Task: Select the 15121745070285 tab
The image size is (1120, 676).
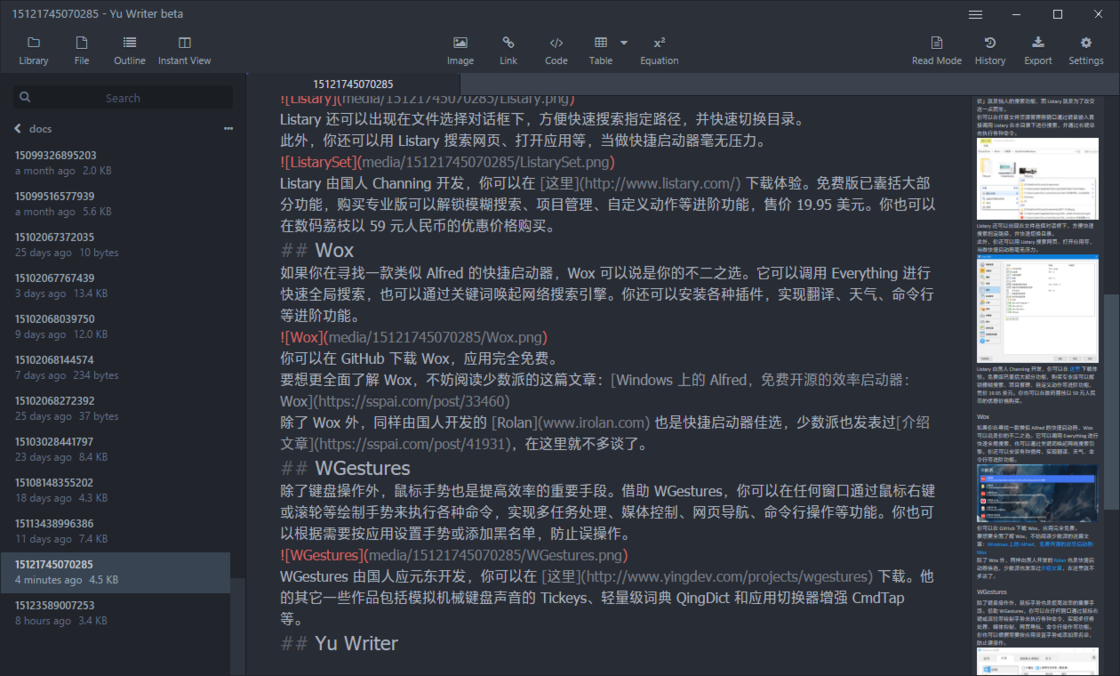Action: tap(353, 84)
